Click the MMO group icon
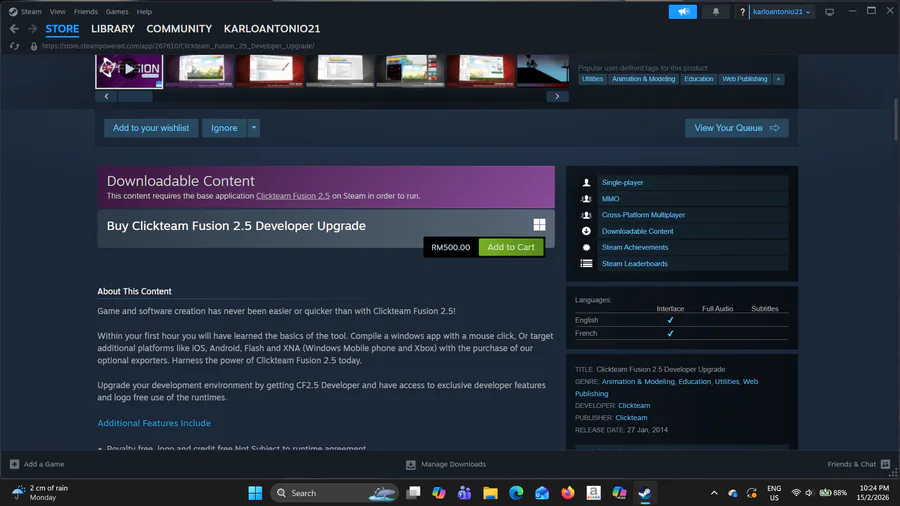 pyautogui.click(x=586, y=198)
